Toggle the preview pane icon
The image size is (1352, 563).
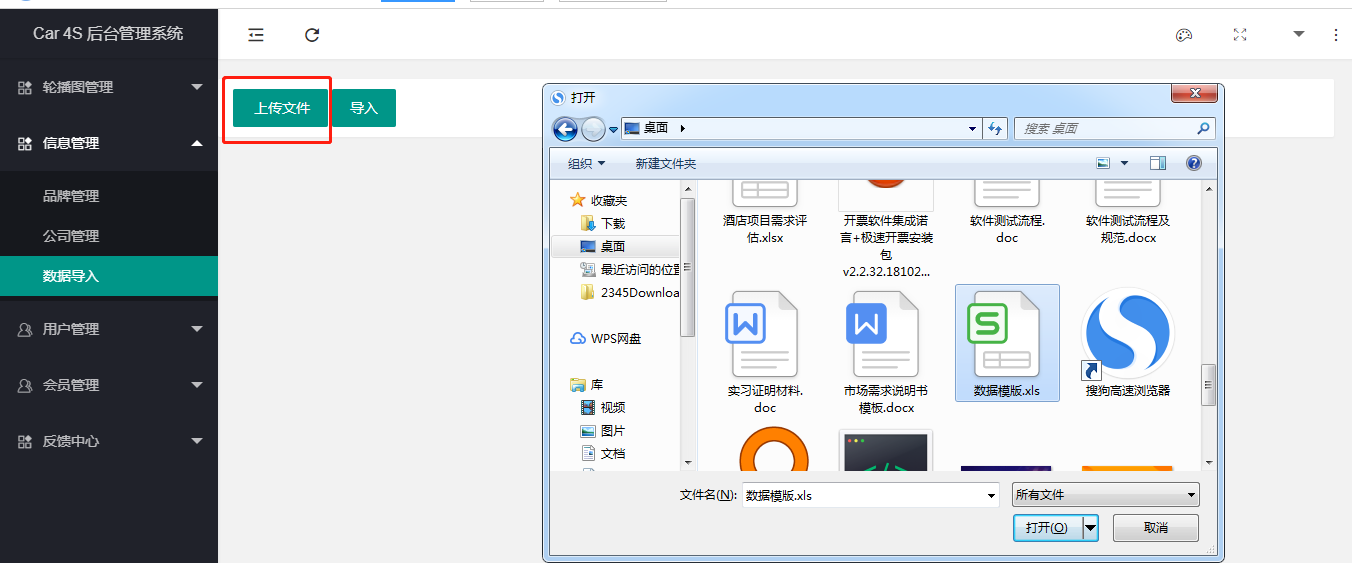1158,163
